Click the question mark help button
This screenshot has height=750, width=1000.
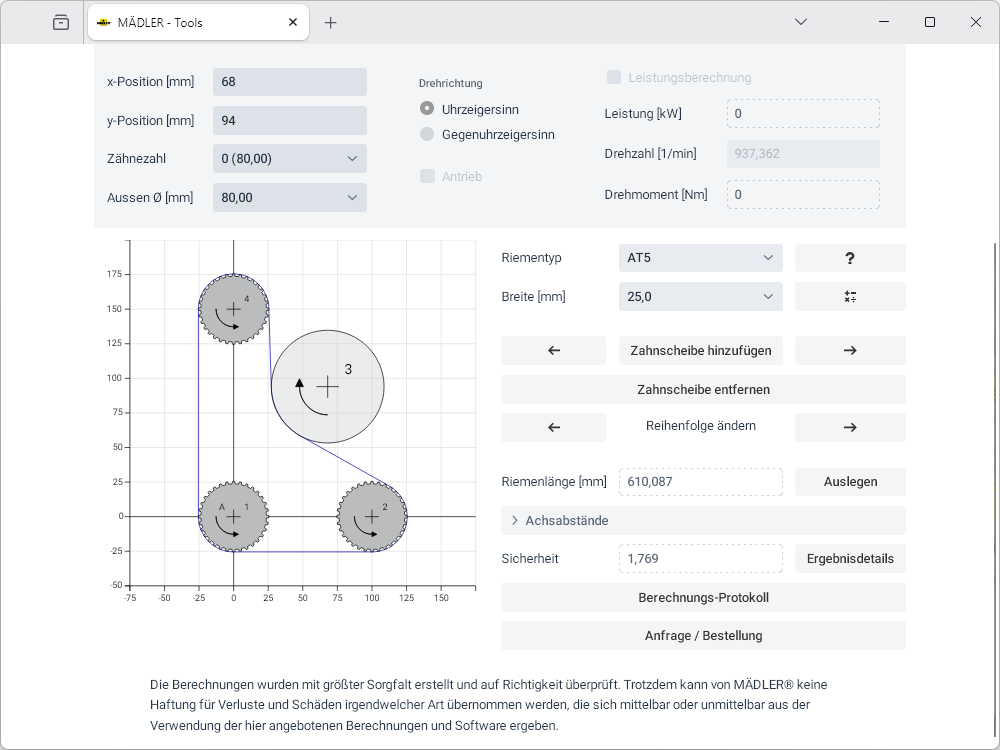point(850,258)
